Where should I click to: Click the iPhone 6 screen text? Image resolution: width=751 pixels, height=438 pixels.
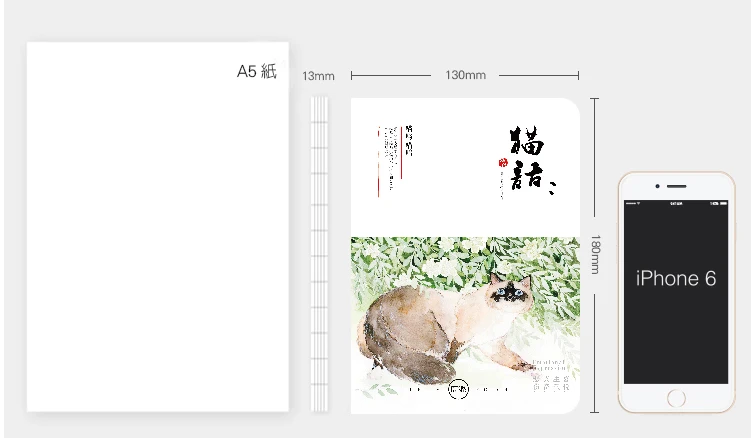pos(676,278)
